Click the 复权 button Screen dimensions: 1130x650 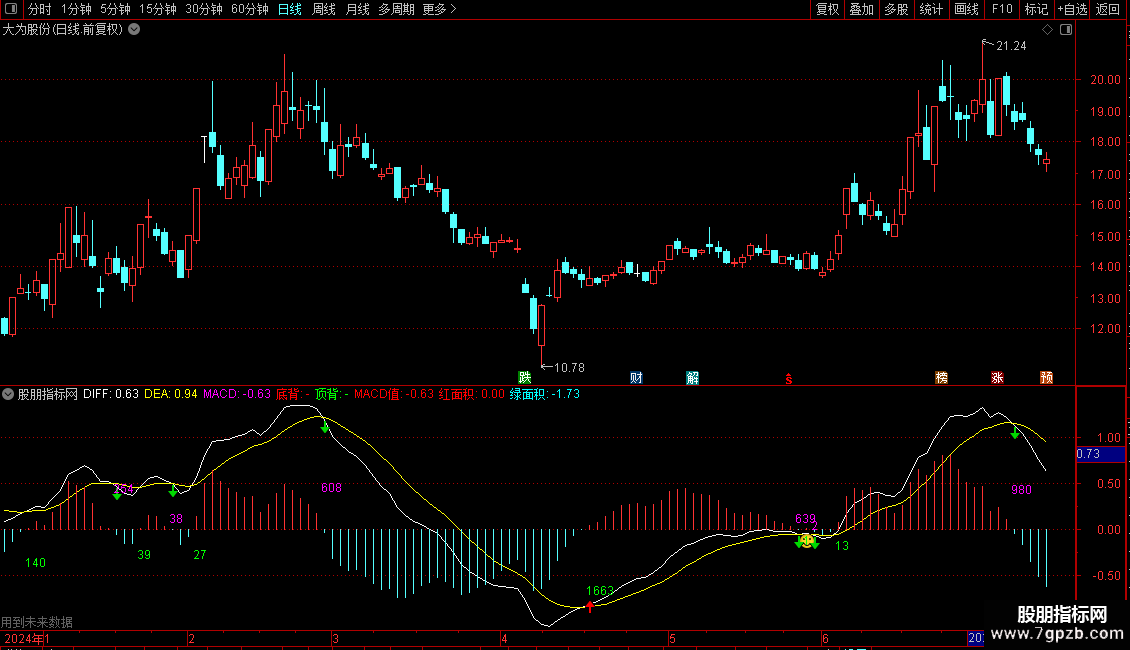(827, 9)
